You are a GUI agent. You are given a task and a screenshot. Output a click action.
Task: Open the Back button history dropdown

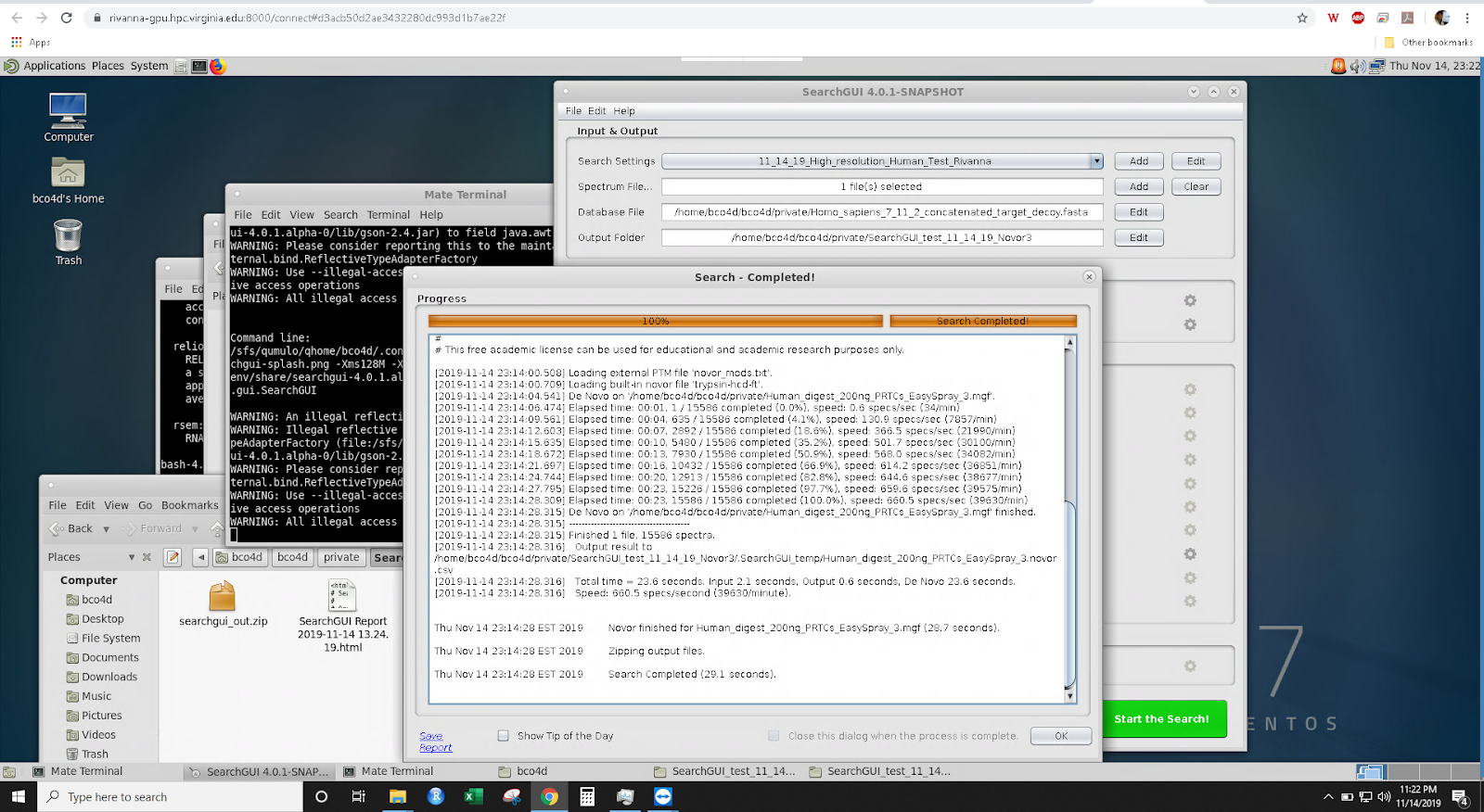pyautogui.click(x=106, y=529)
